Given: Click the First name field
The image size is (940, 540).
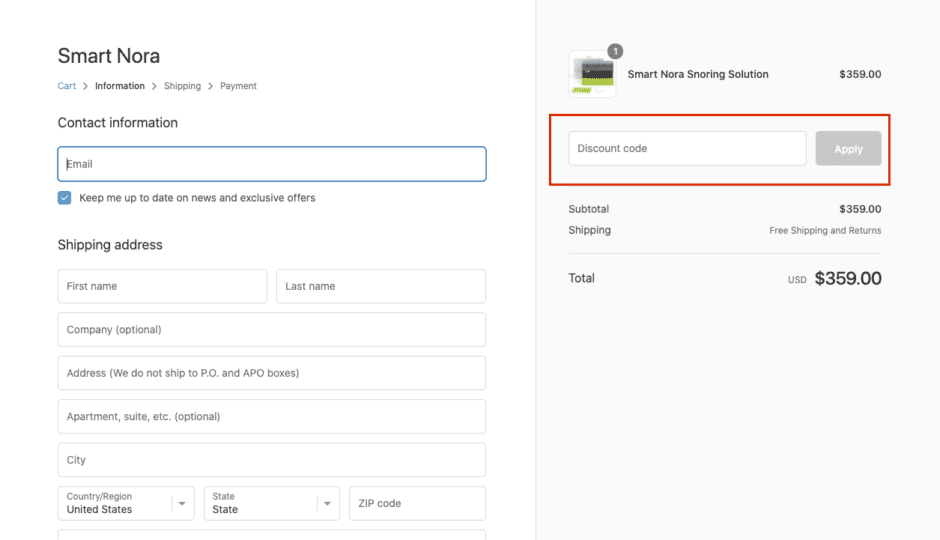Looking at the screenshot, I should pos(162,286).
